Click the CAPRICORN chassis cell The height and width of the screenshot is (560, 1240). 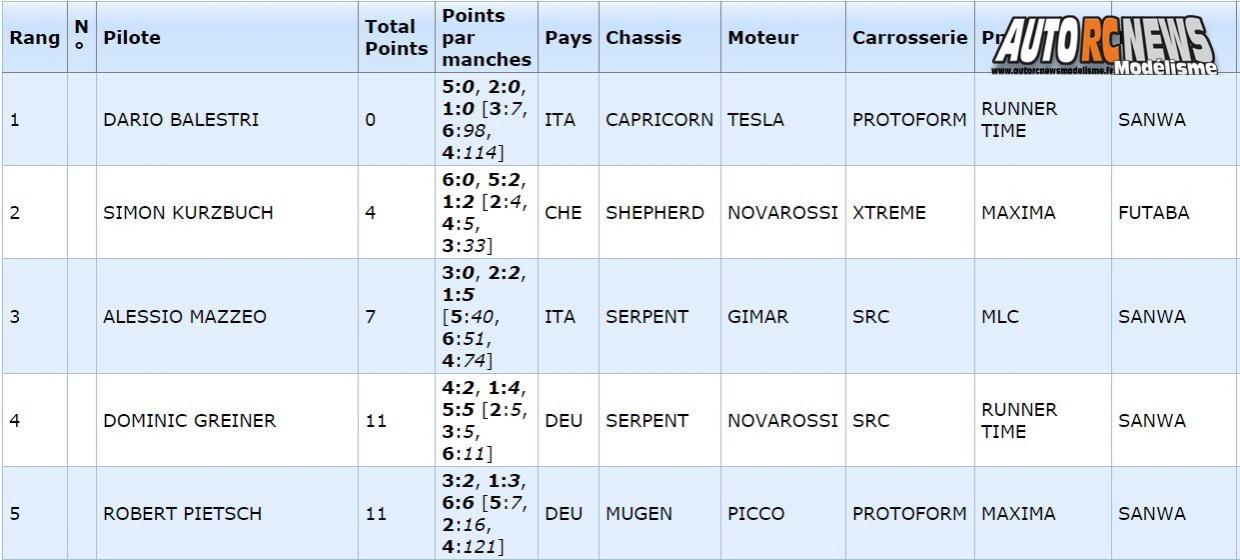pyautogui.click(x=659, y=120)
